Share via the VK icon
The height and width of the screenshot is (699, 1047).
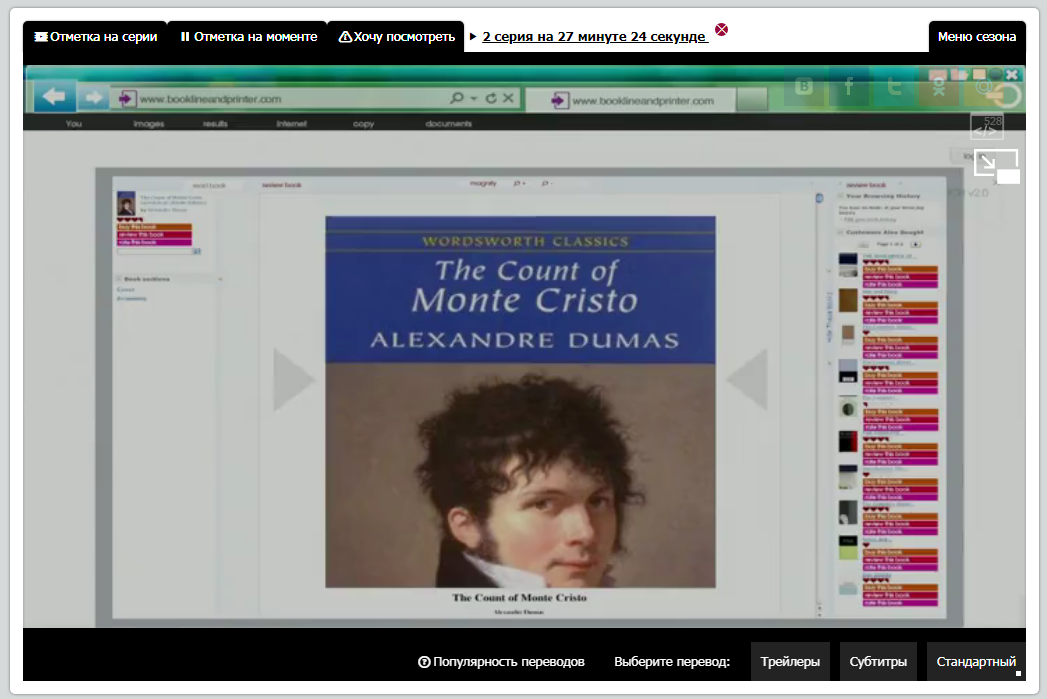click(x=804, y=87)
